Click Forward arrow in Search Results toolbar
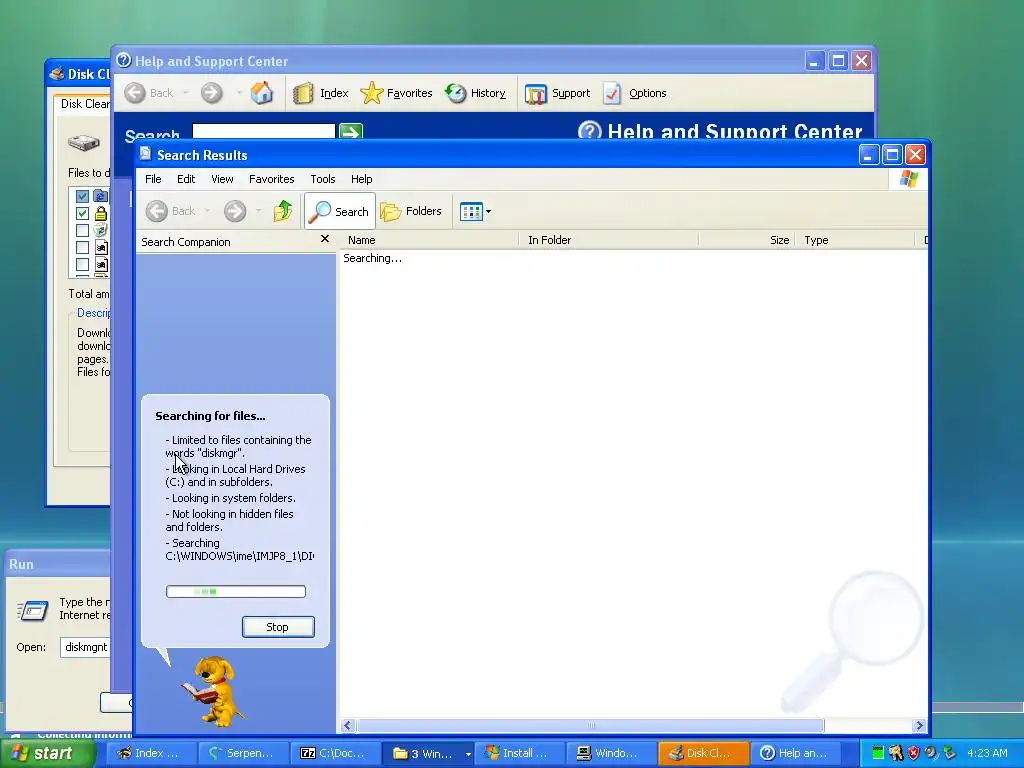The width and height of the screenshot is (1024, 768). click(235, 211)
